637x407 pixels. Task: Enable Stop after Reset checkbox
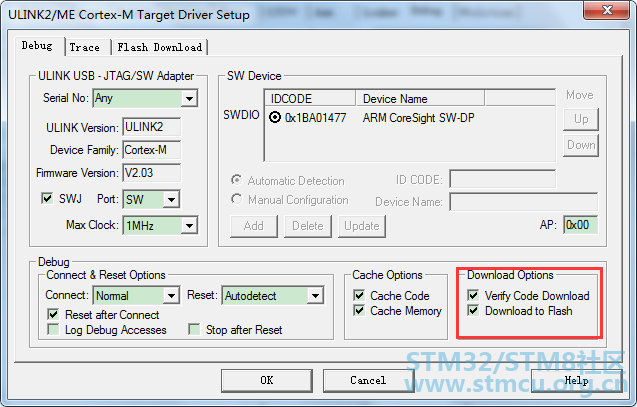coord(194,329)
